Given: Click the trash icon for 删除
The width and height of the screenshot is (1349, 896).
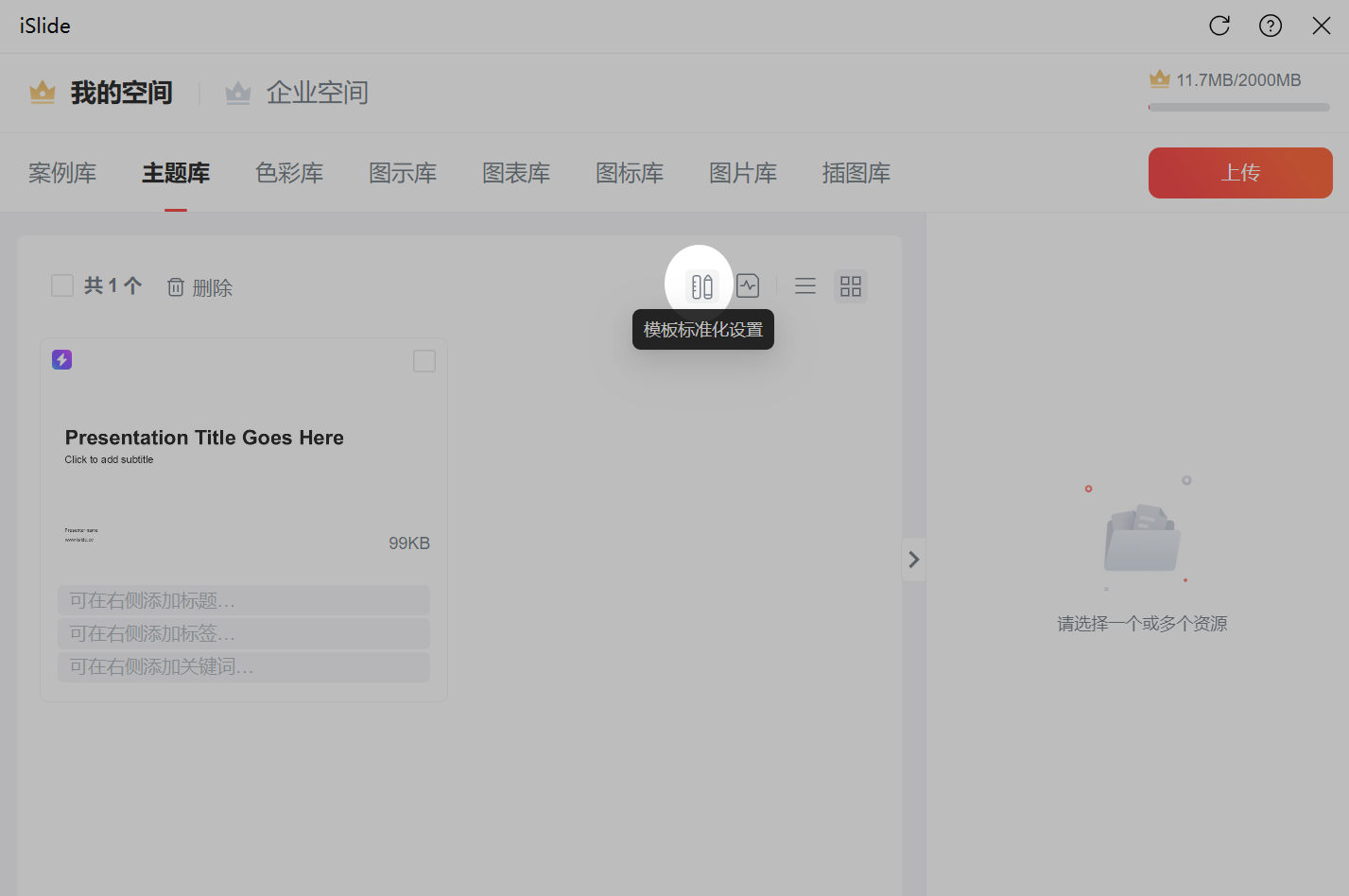Looking at the screenshot, I should [176, 287].
